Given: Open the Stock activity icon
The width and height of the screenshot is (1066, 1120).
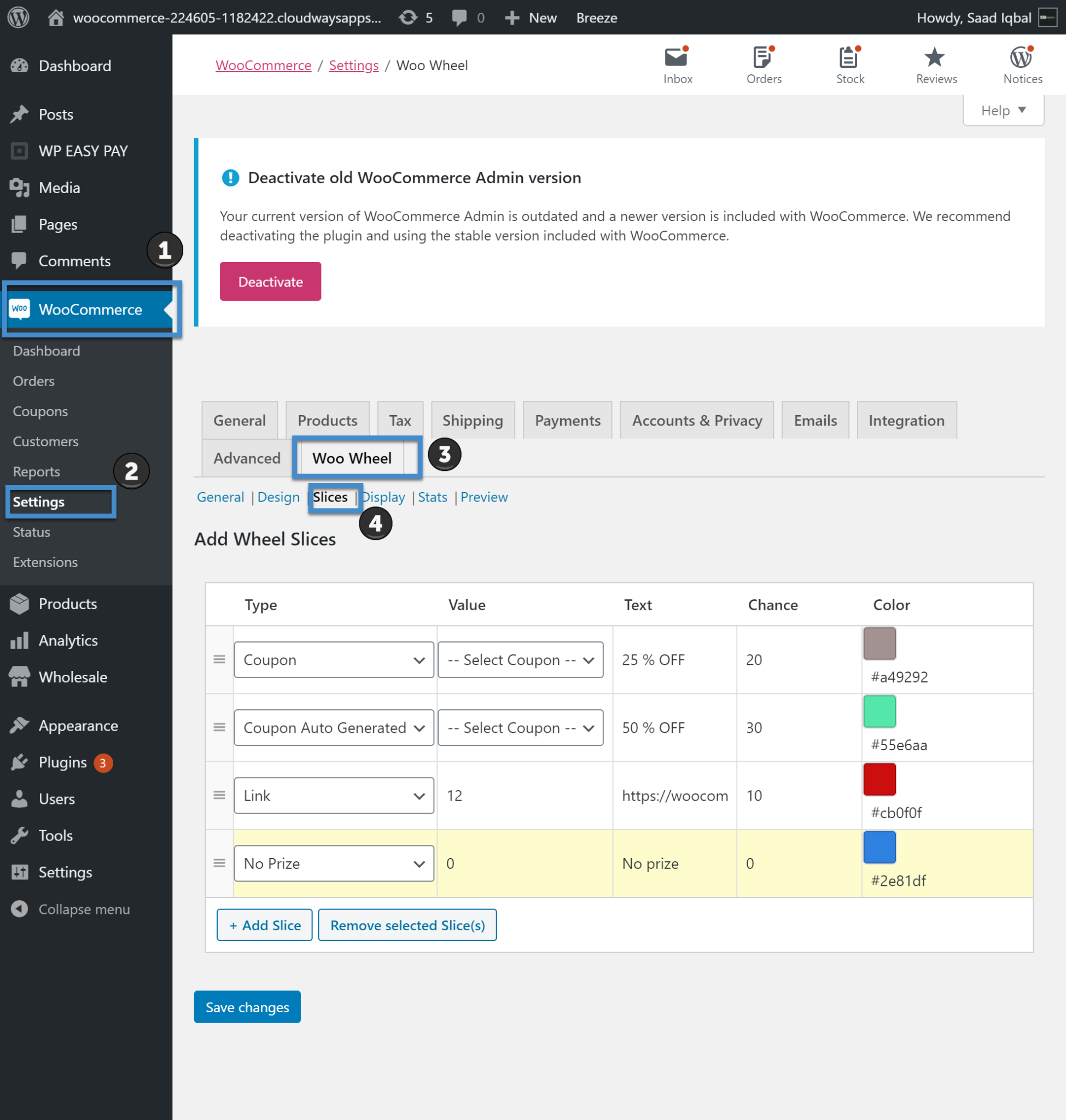Looking at the screenshot, I should point(850,65).
